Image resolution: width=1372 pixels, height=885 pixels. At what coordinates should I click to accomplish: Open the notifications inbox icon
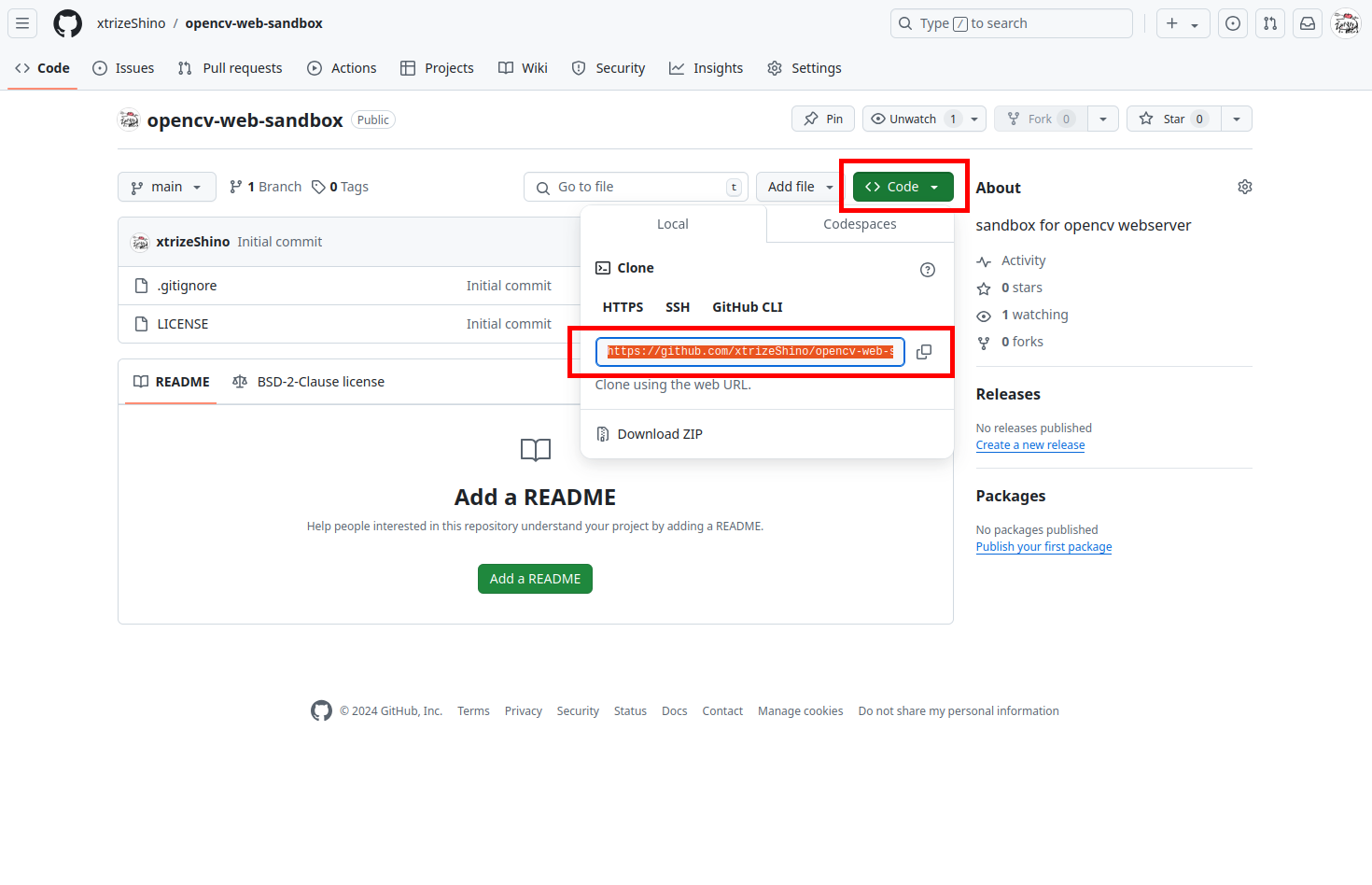[1307, 23]
